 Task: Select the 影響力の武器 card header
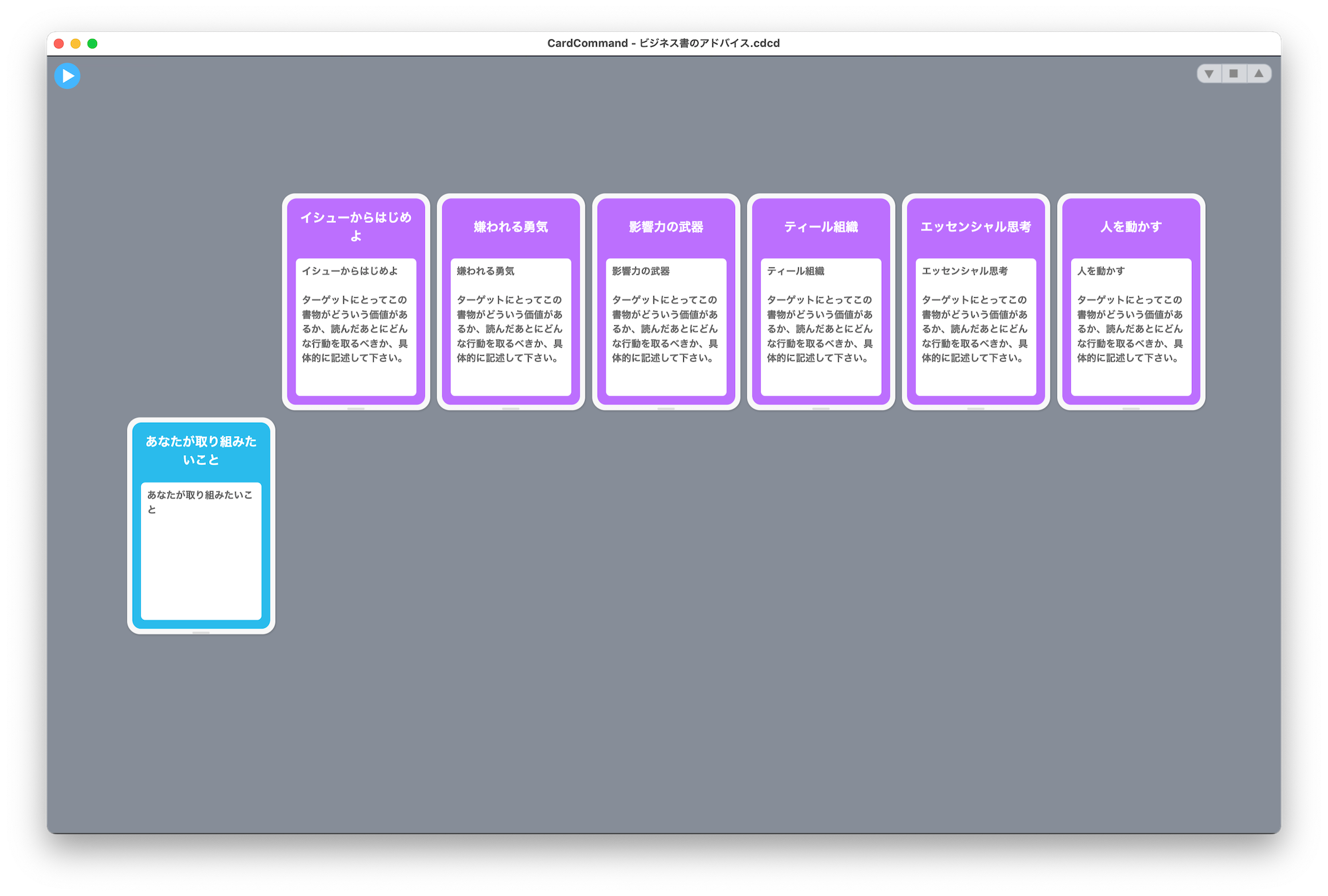tap(666, 227)
